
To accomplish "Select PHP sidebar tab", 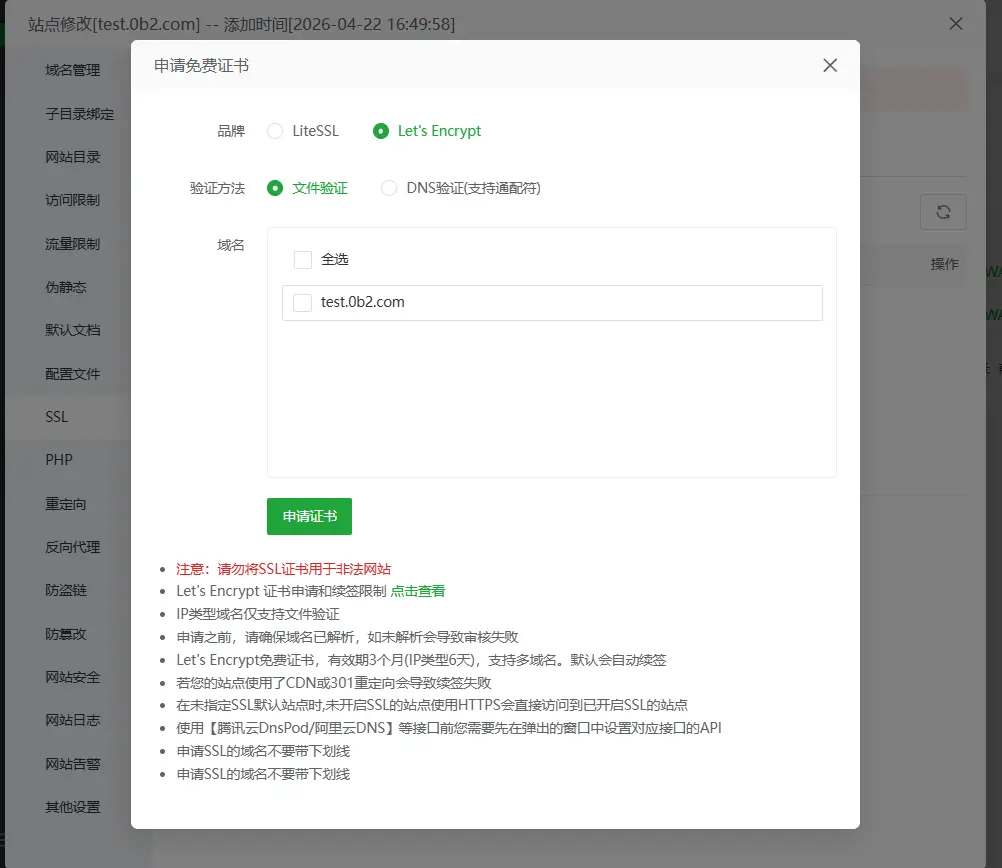I will pos(58,460).
